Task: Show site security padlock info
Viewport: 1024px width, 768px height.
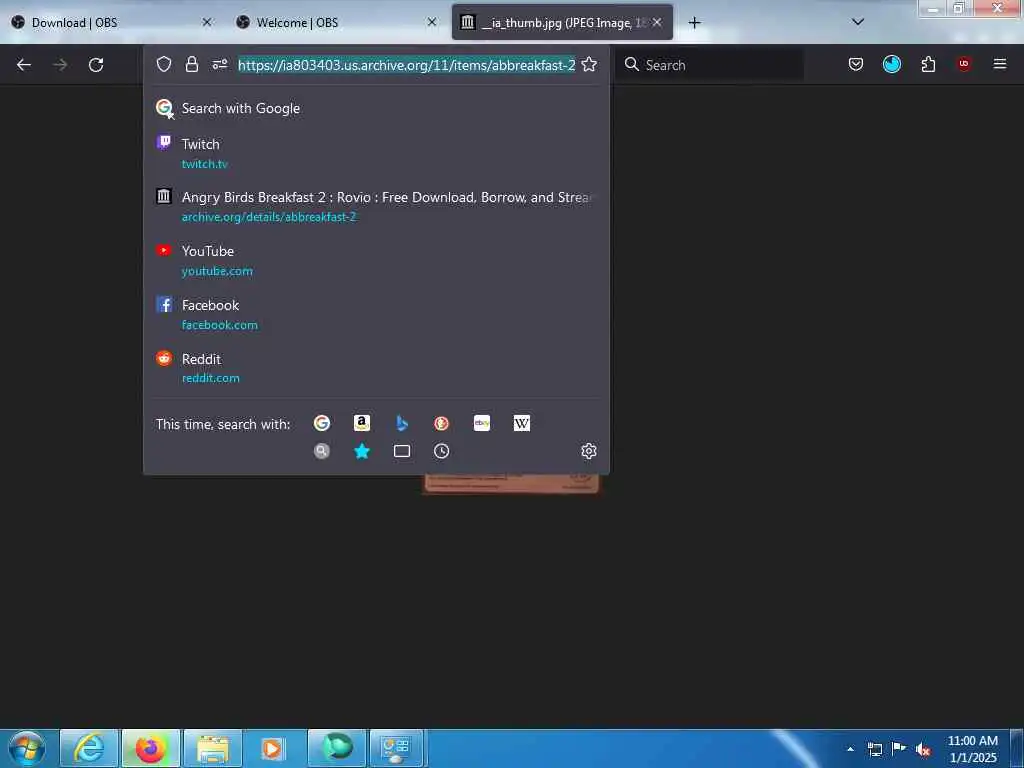Action: [191, 64]
